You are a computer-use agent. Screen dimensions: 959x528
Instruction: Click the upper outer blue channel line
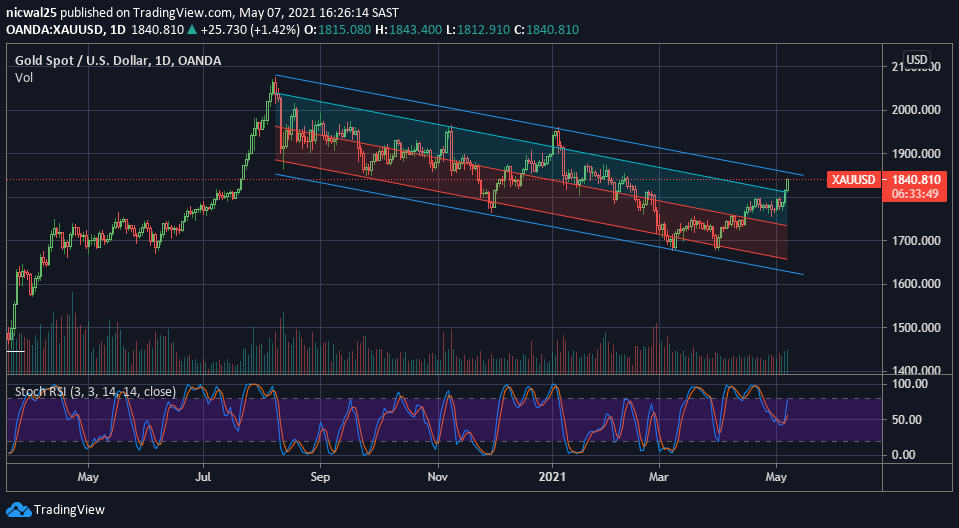[x=538, y=125]
